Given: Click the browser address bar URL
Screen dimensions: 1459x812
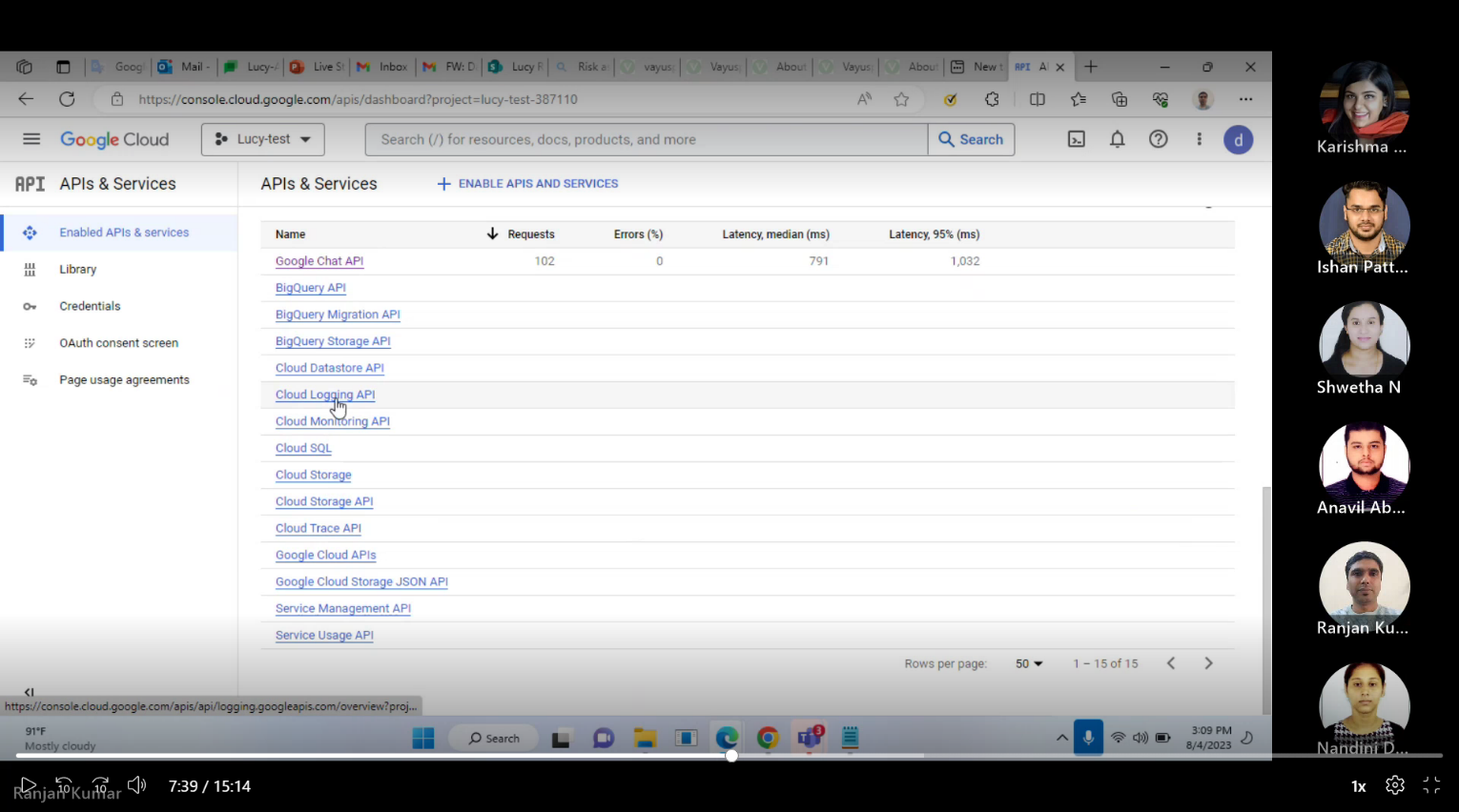Looking at the screenshot, I should coord(358,99).
